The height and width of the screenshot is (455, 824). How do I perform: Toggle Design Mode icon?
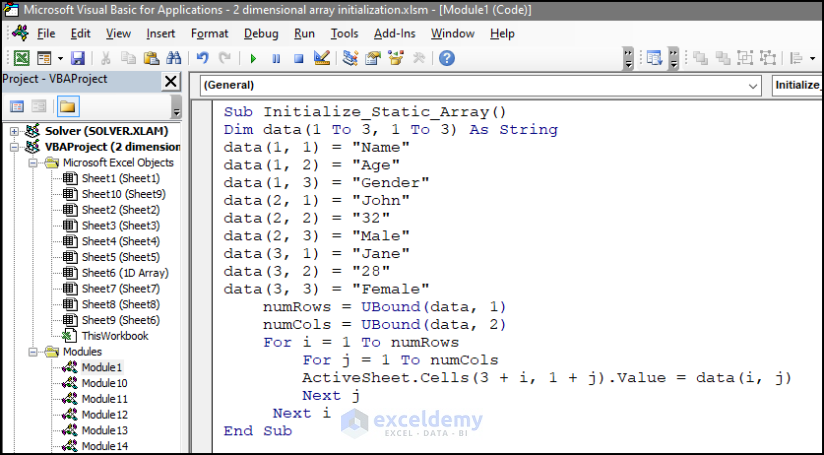click(x=322, y=58)
